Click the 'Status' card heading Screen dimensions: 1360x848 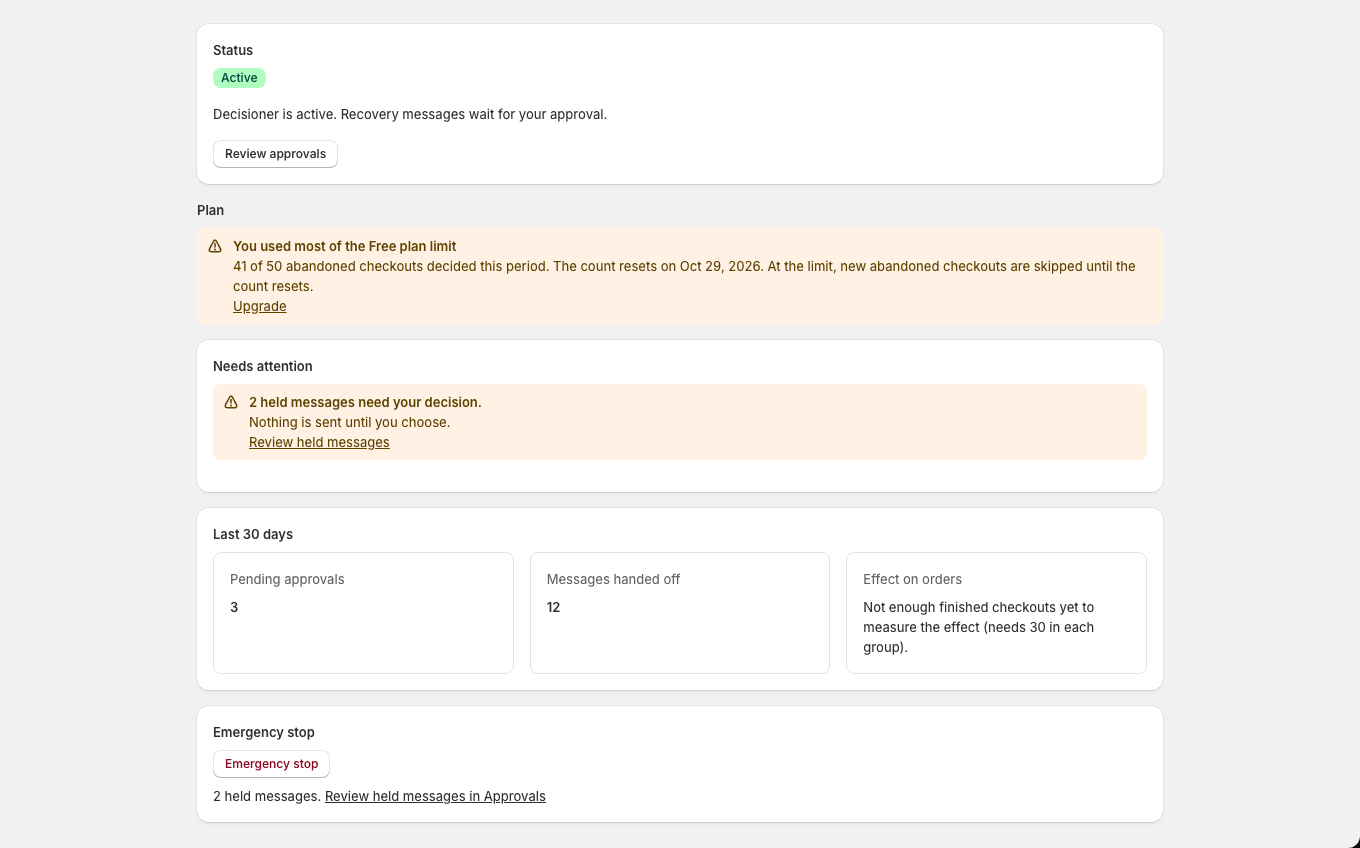point(233,50)
